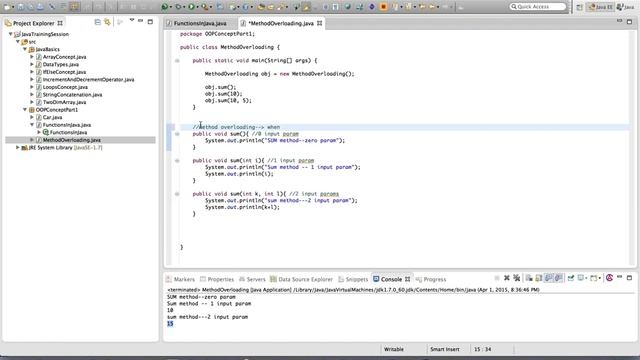Click Clear Console icon
The width and height of the screenshot is (640, 360).
(529, 278)
